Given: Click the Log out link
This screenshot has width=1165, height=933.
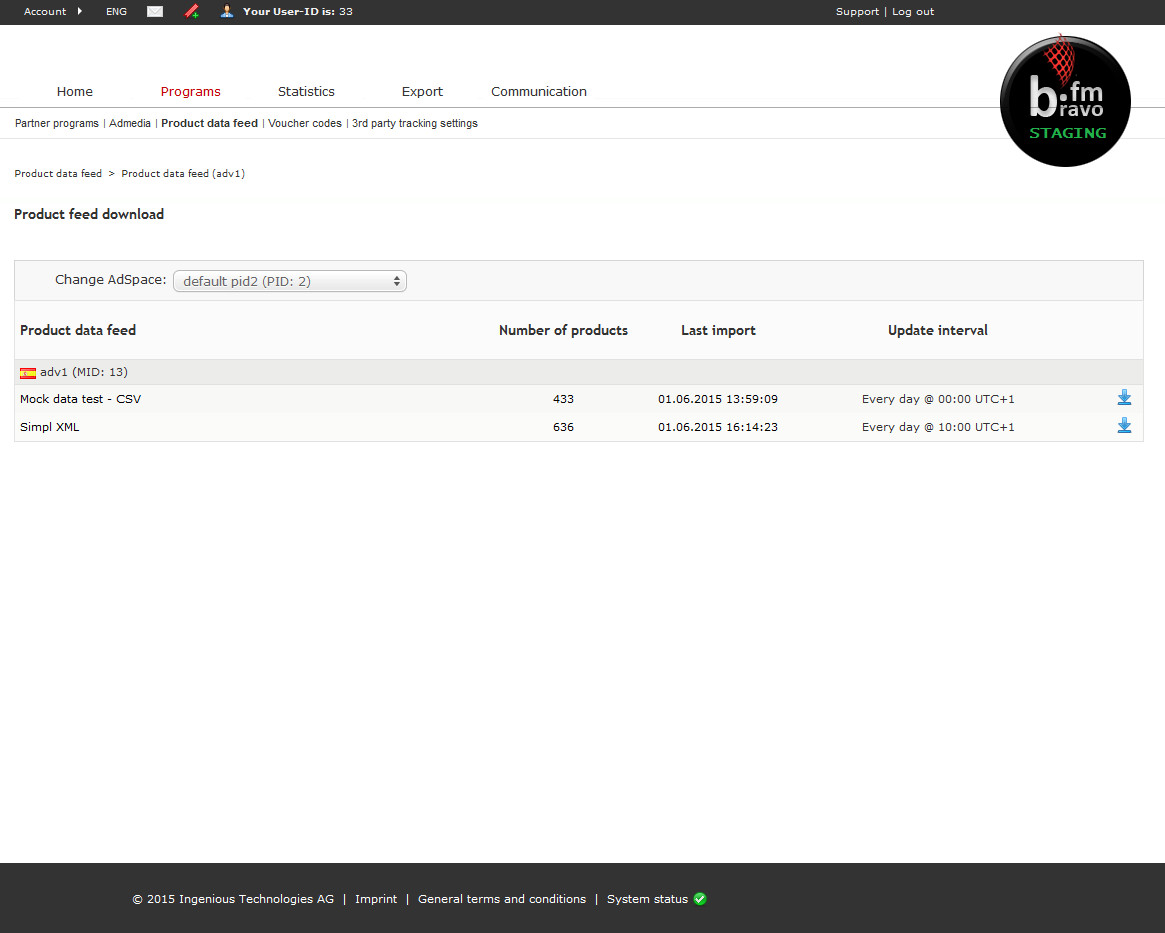Looking at the screenshot, I should click(913, 11).
